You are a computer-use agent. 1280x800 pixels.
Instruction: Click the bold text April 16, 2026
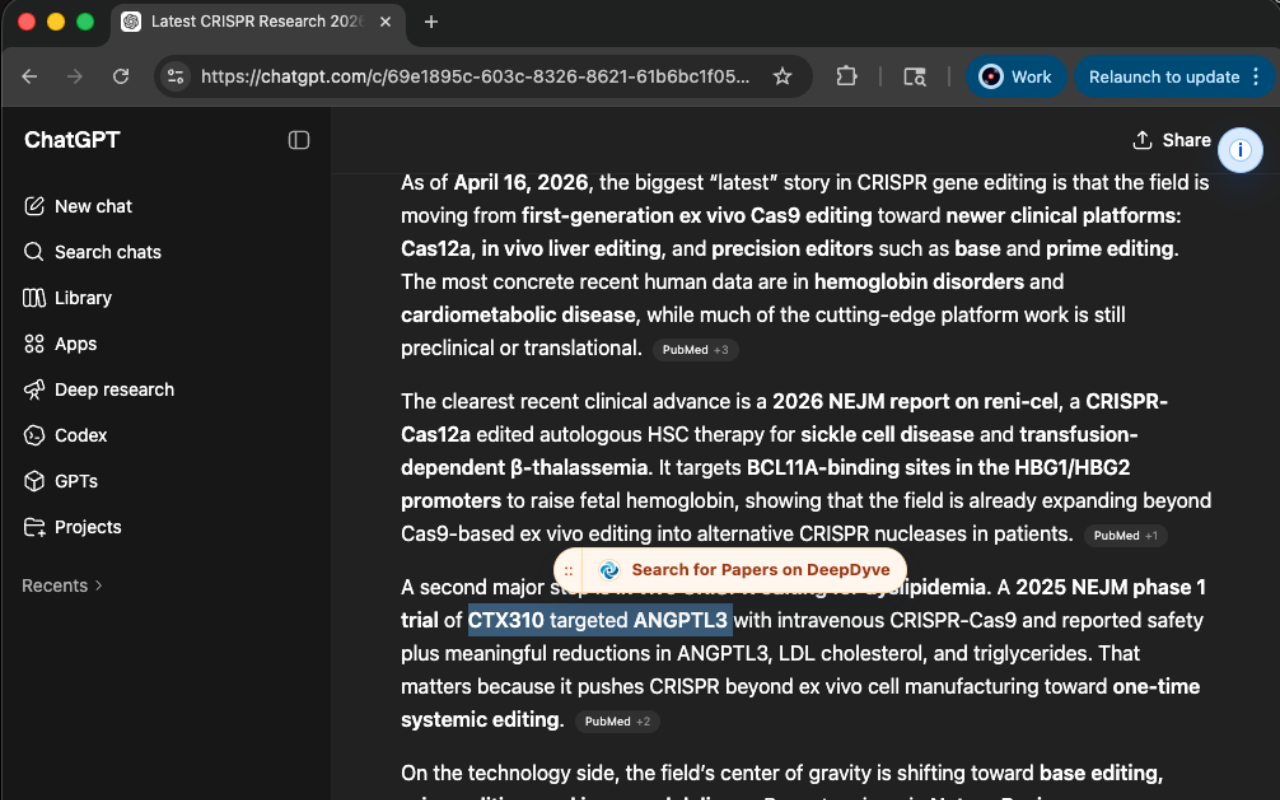pyautogui.click(x=521, y=183)
